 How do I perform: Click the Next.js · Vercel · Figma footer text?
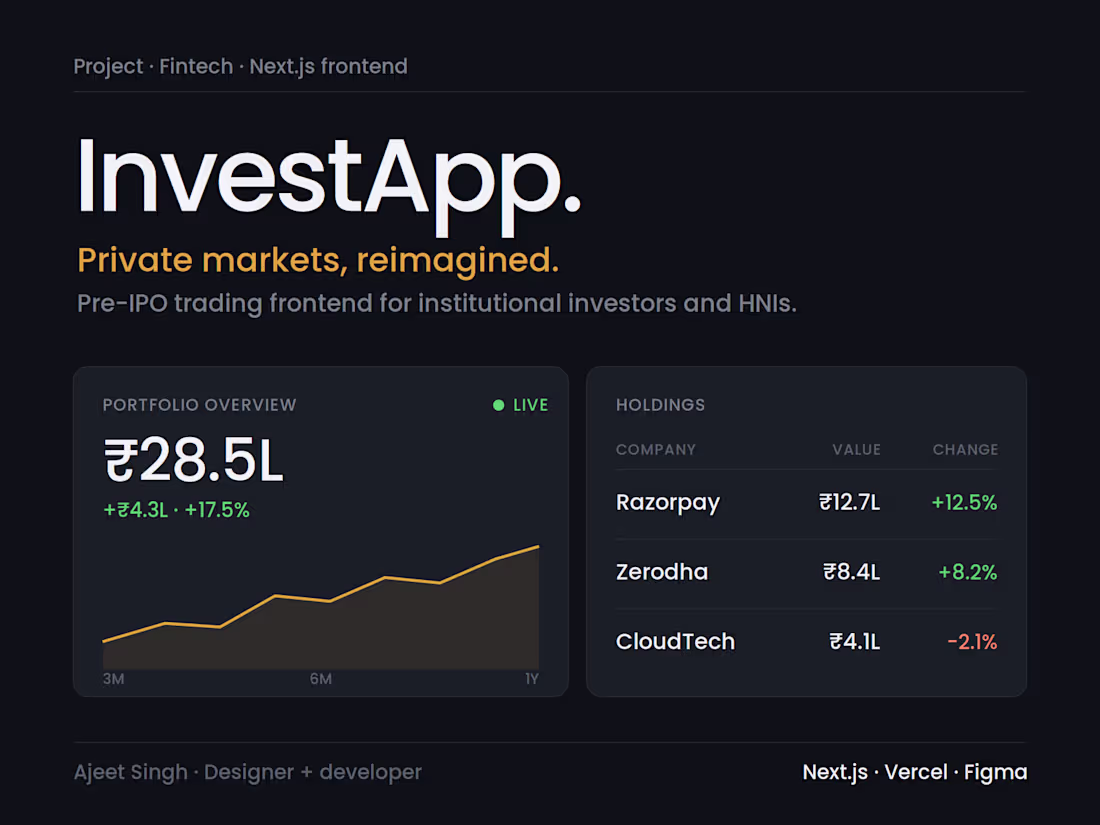pos(915,772)
